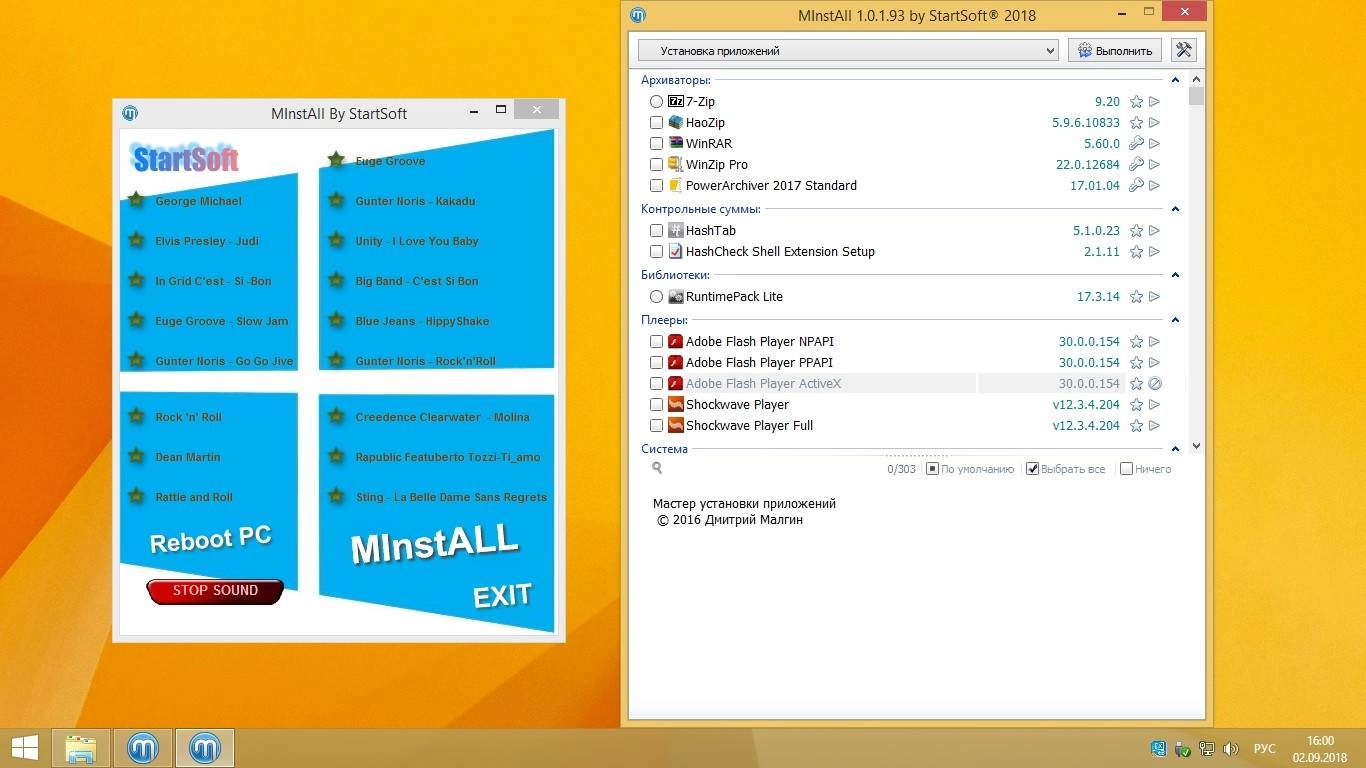Click the star icon for Shockwave Player
This screenshot has height=768, width=1366.
(1136, 405)
